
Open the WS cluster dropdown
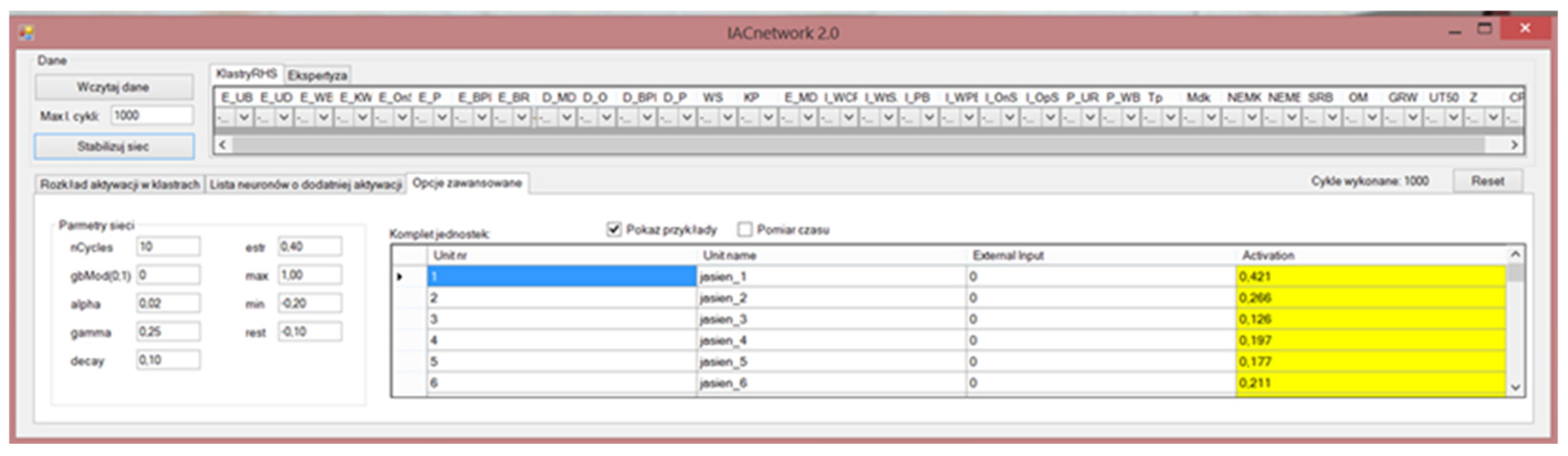pyautogui.click(x=727, y=117)
